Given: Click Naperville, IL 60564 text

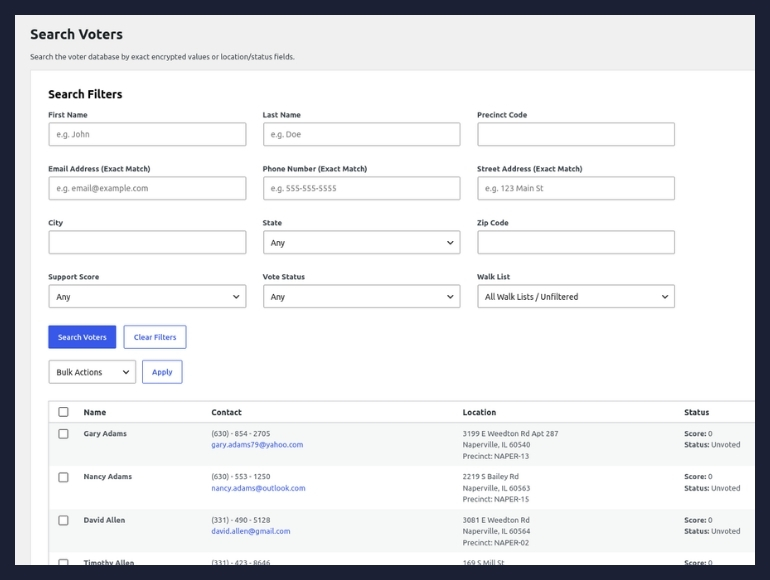Looking at the screenshot, I should (x=496, y=531).
